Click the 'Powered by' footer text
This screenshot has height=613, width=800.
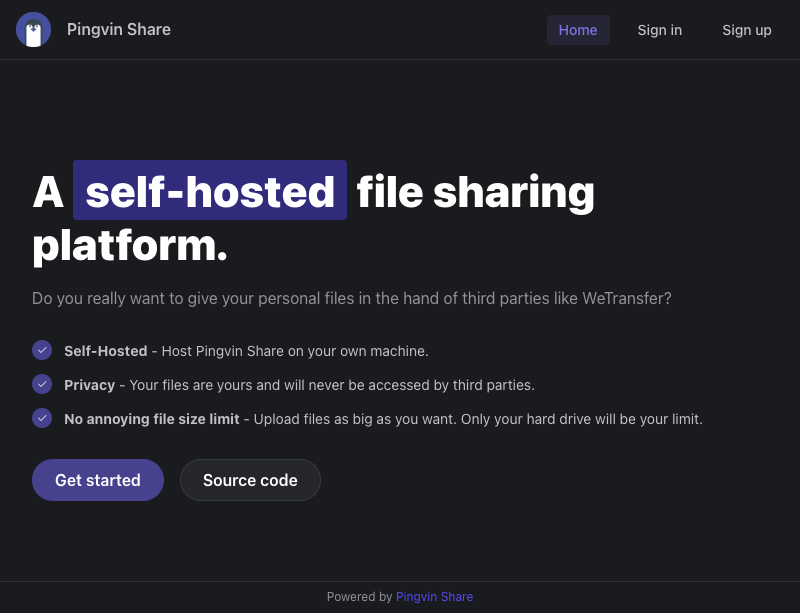359,597
